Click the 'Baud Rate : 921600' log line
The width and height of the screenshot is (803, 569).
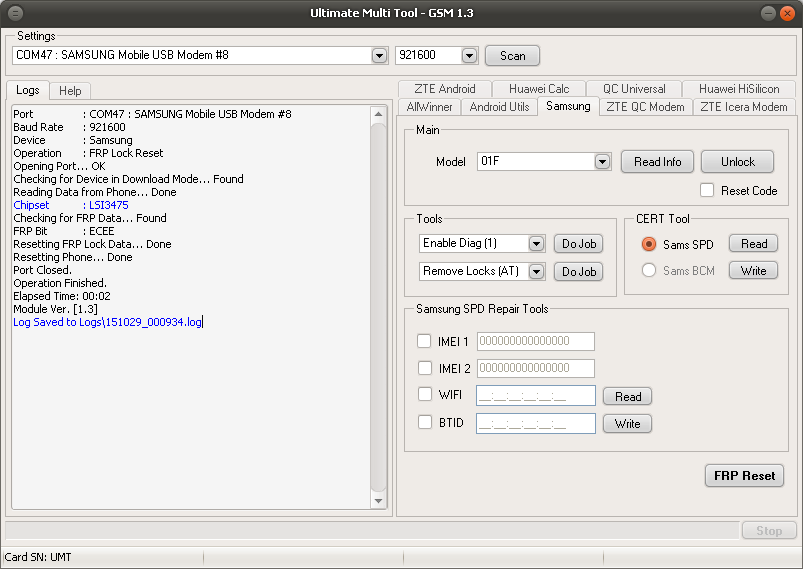[x=69, y=127]
